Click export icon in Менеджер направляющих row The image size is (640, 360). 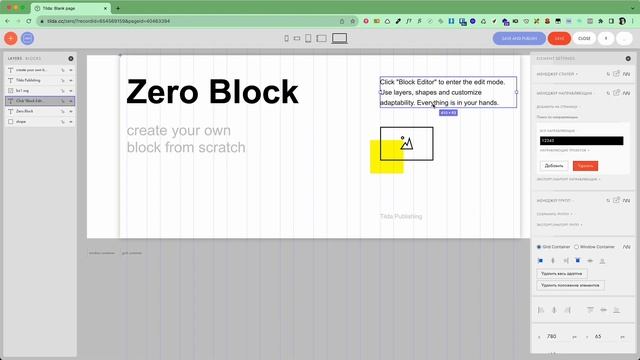pyautogui.click(x=616, y=93)
